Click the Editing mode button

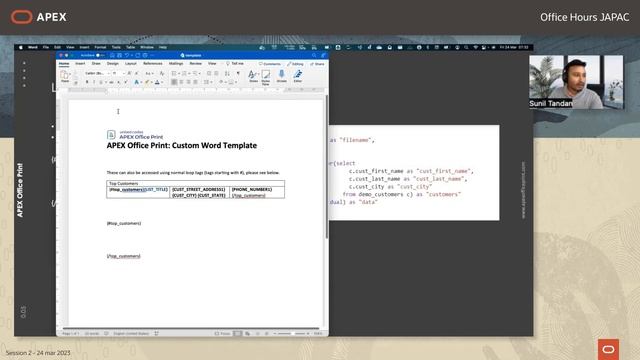pos(296,64)
